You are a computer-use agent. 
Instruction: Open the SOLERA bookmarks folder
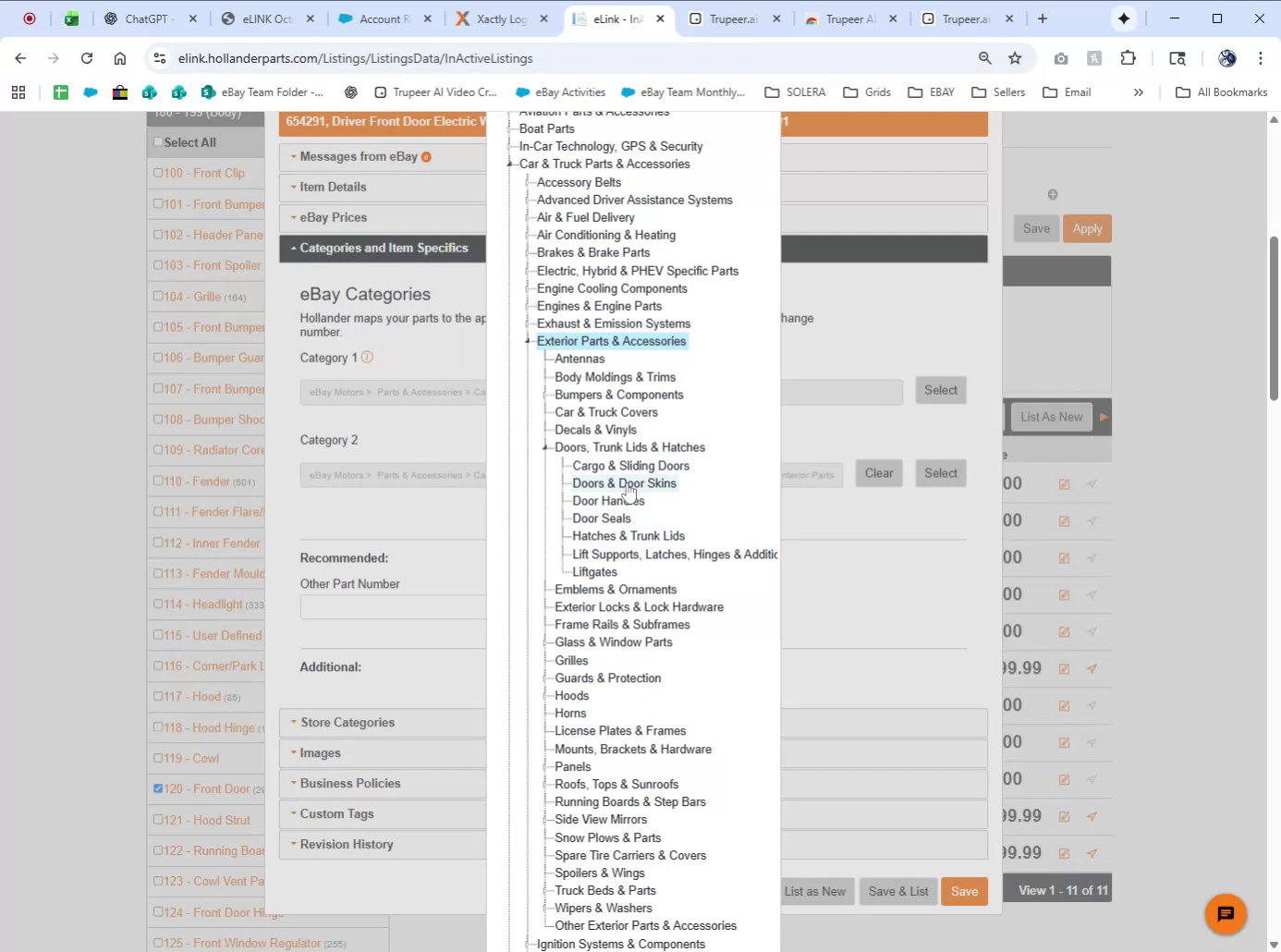pos(795,92)
